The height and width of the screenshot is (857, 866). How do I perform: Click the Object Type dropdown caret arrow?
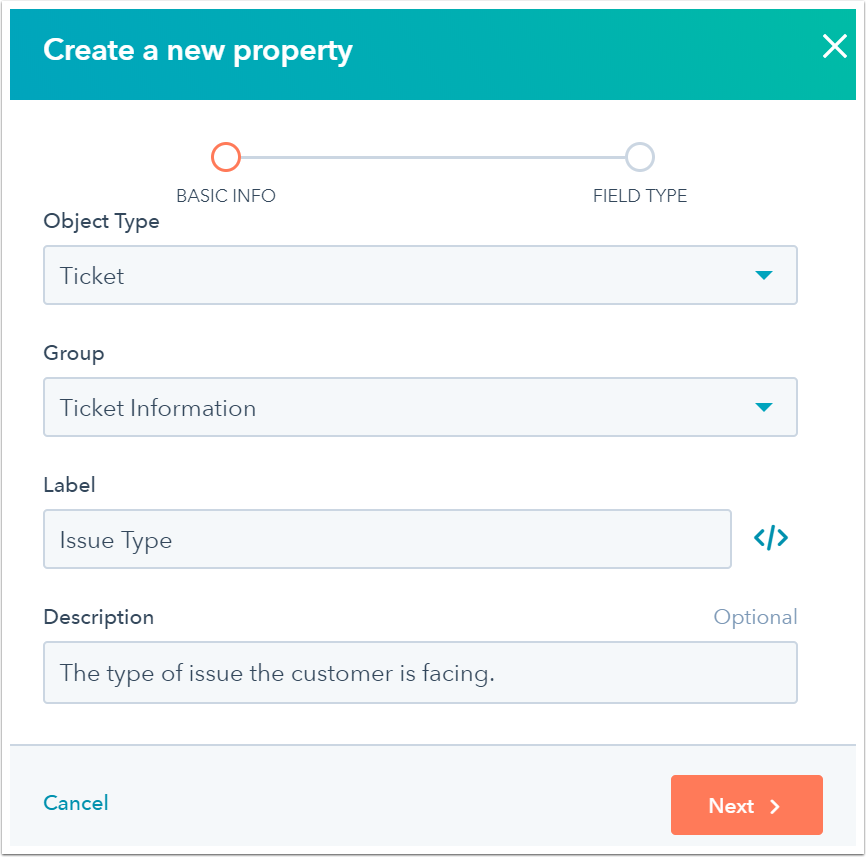(764, 275)
